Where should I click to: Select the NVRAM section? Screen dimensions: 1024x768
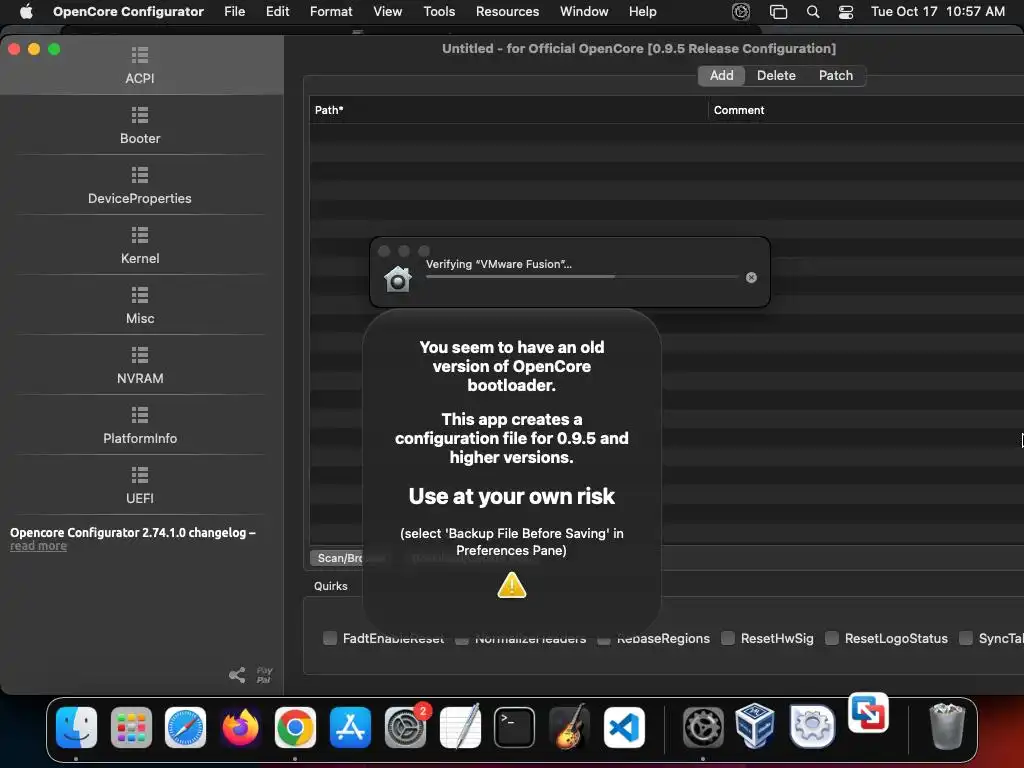coord(140,366)
